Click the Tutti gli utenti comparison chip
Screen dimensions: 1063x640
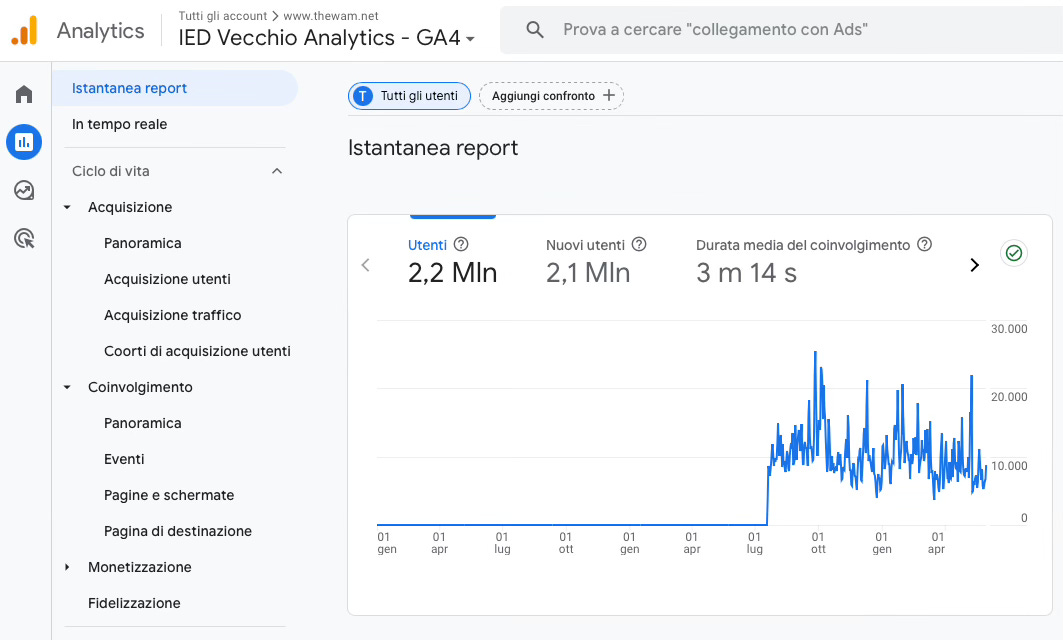click(409, 96)
